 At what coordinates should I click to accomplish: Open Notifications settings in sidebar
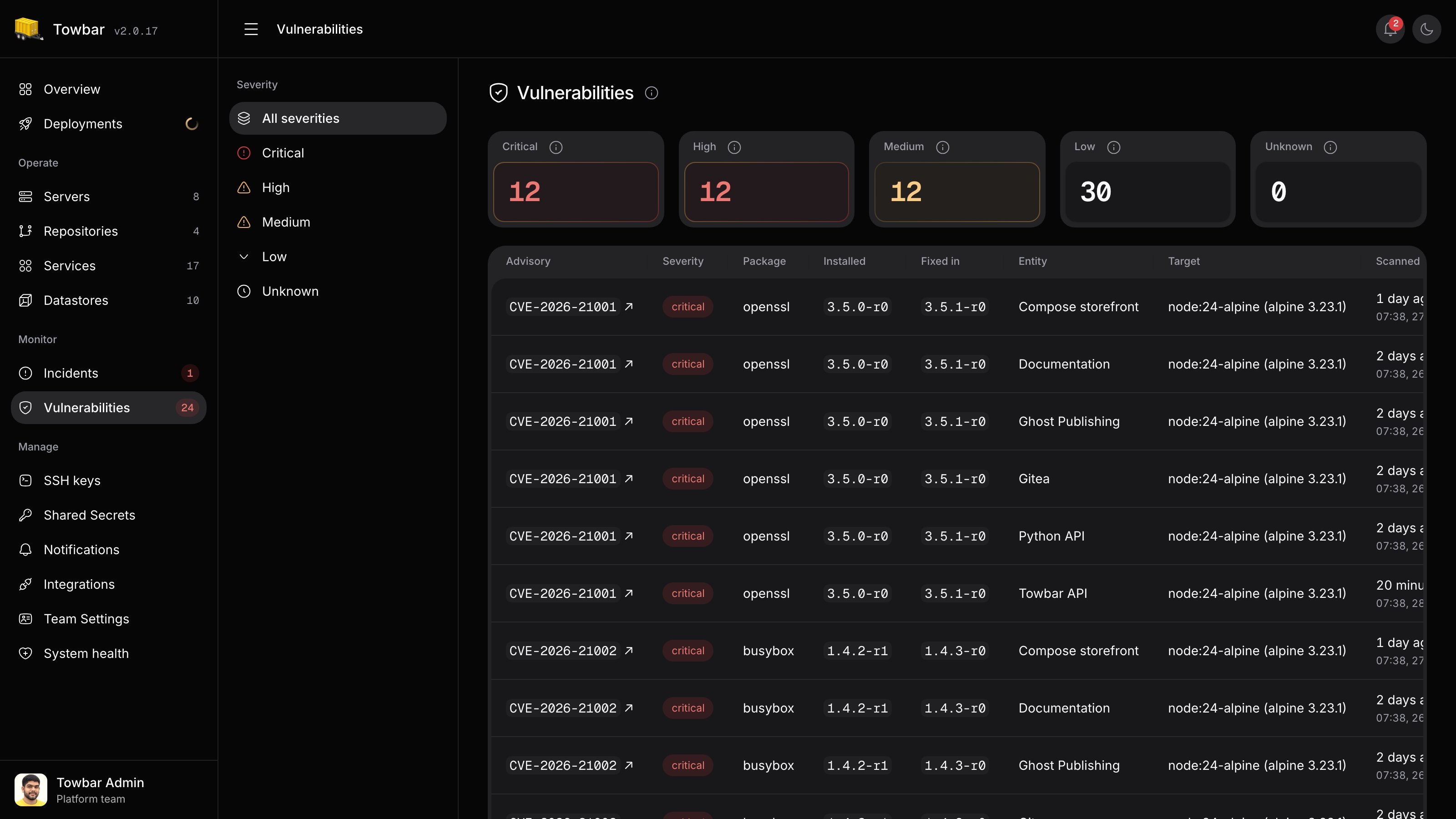click(109, 549)
